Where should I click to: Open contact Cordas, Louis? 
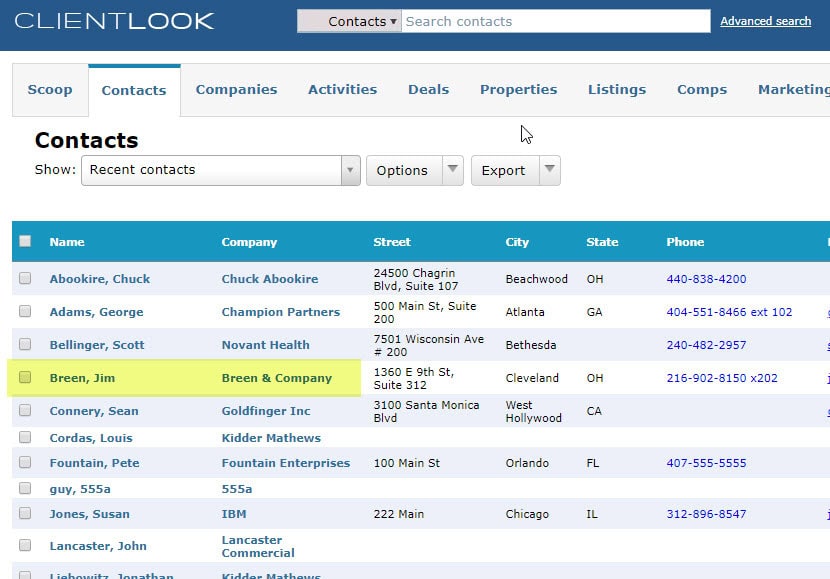pos(91,438)
